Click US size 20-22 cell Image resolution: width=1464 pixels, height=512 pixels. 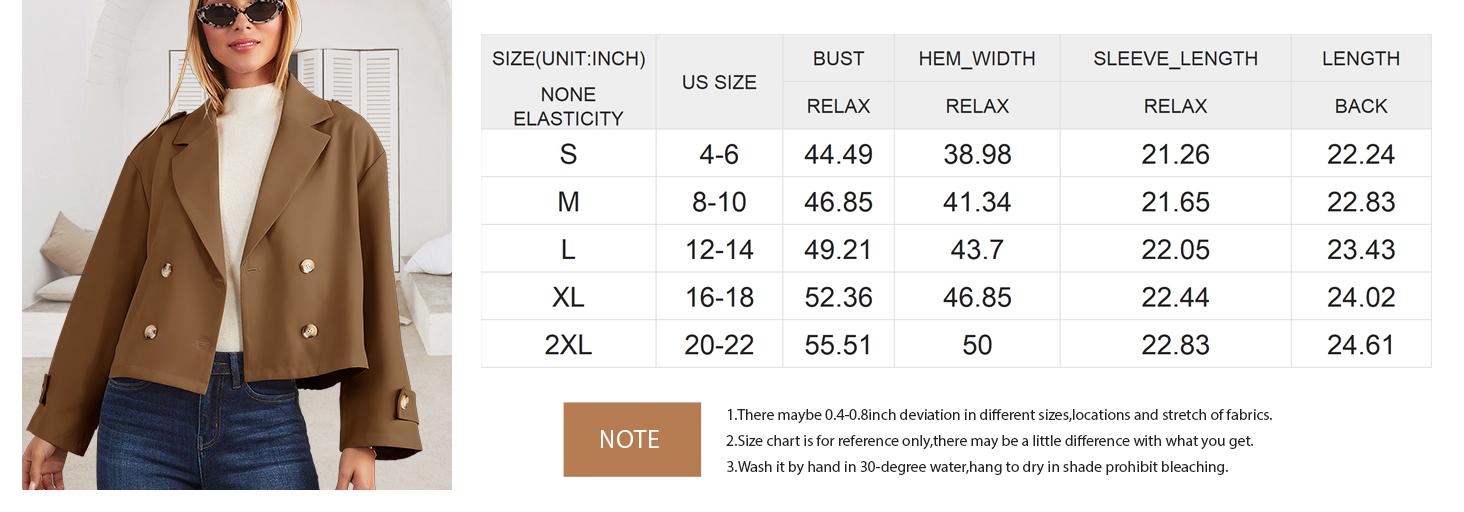719,345
